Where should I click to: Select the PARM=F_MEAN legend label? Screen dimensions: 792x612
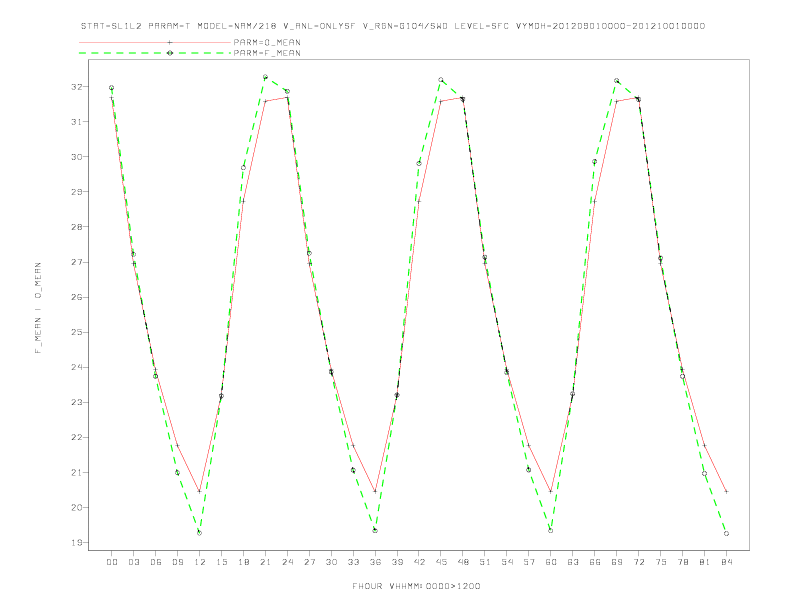[267, 53]
